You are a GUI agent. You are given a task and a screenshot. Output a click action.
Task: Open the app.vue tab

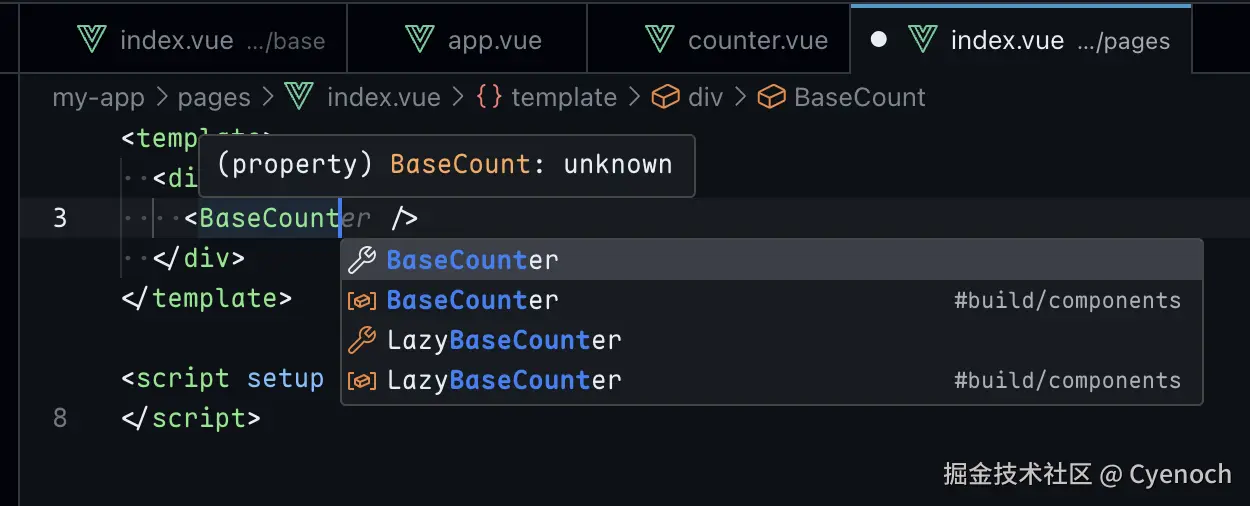(494, 40)
